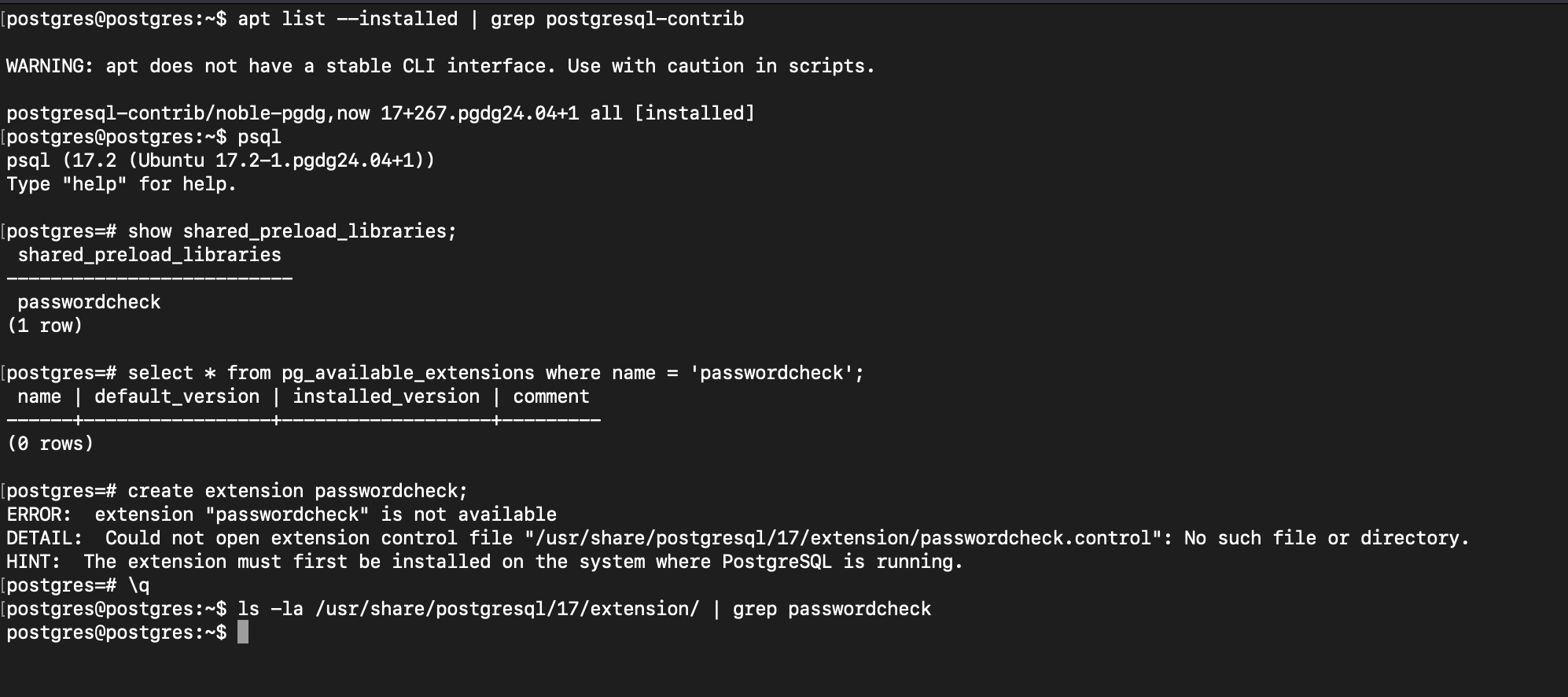Screen dimensions: 1568x697
Task: Click the ERROR line about the unavailable extension
Action: pyautogui.click(x=282, y=514)
